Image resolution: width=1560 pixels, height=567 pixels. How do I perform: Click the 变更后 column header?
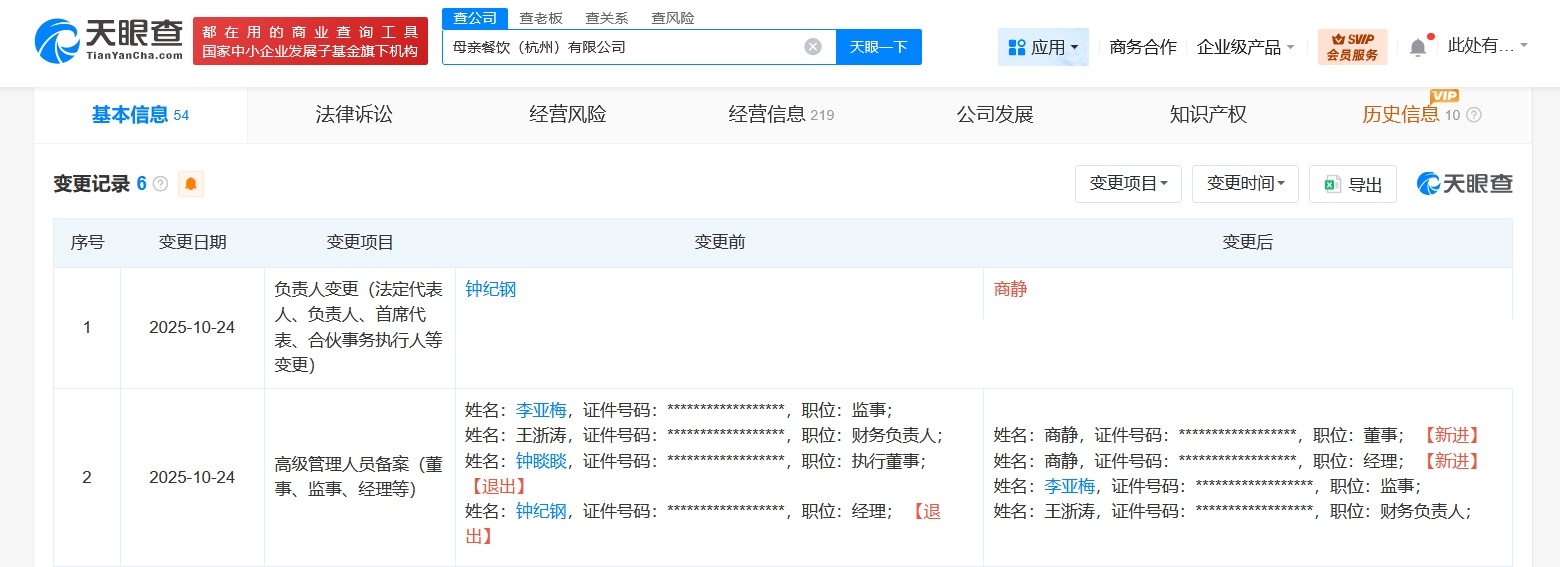(1247, 243)
